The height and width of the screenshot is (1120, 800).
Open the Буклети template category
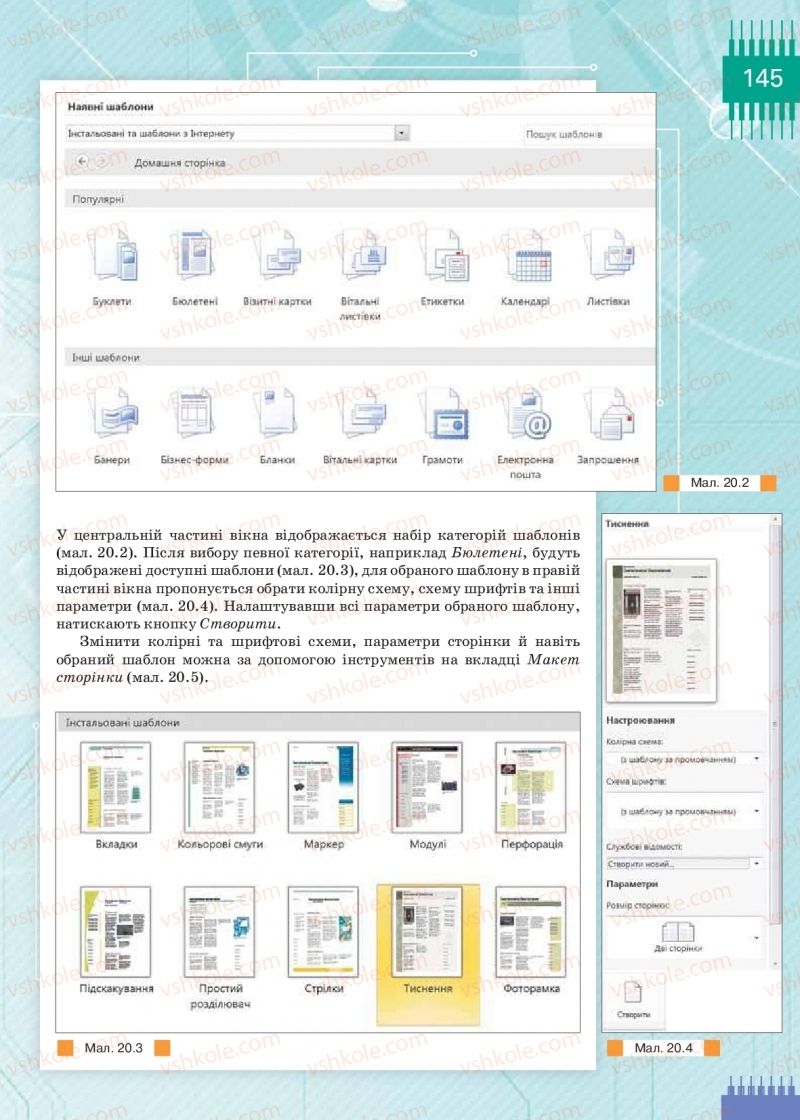[x=112, y=267]
